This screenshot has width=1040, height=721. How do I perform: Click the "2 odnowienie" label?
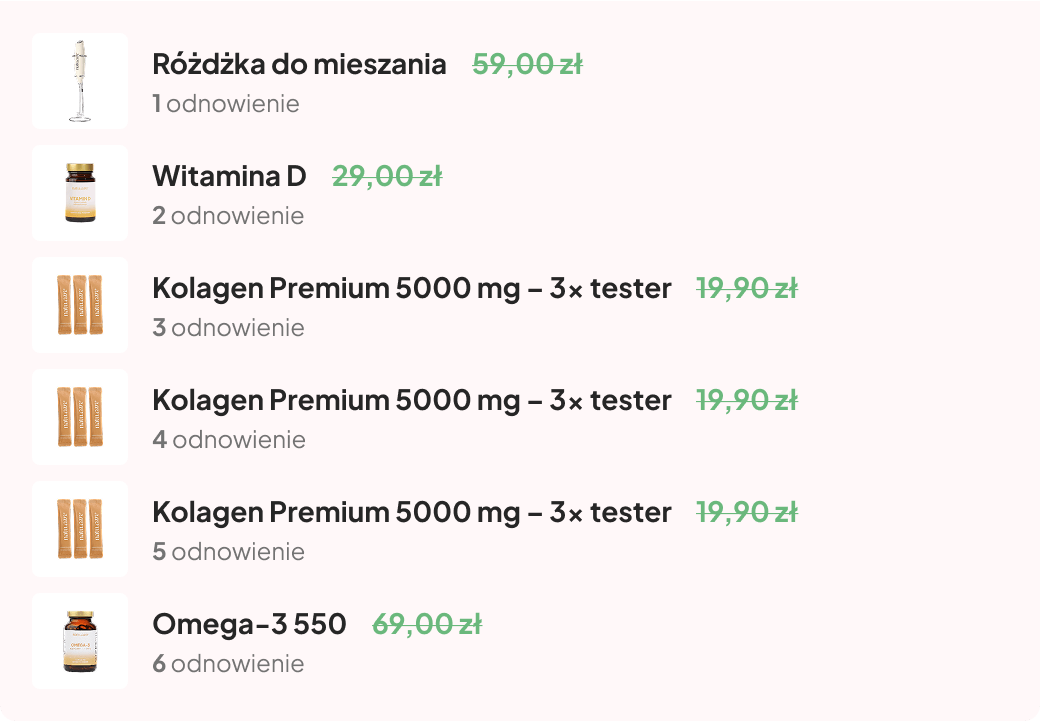[x=228, y=216]
